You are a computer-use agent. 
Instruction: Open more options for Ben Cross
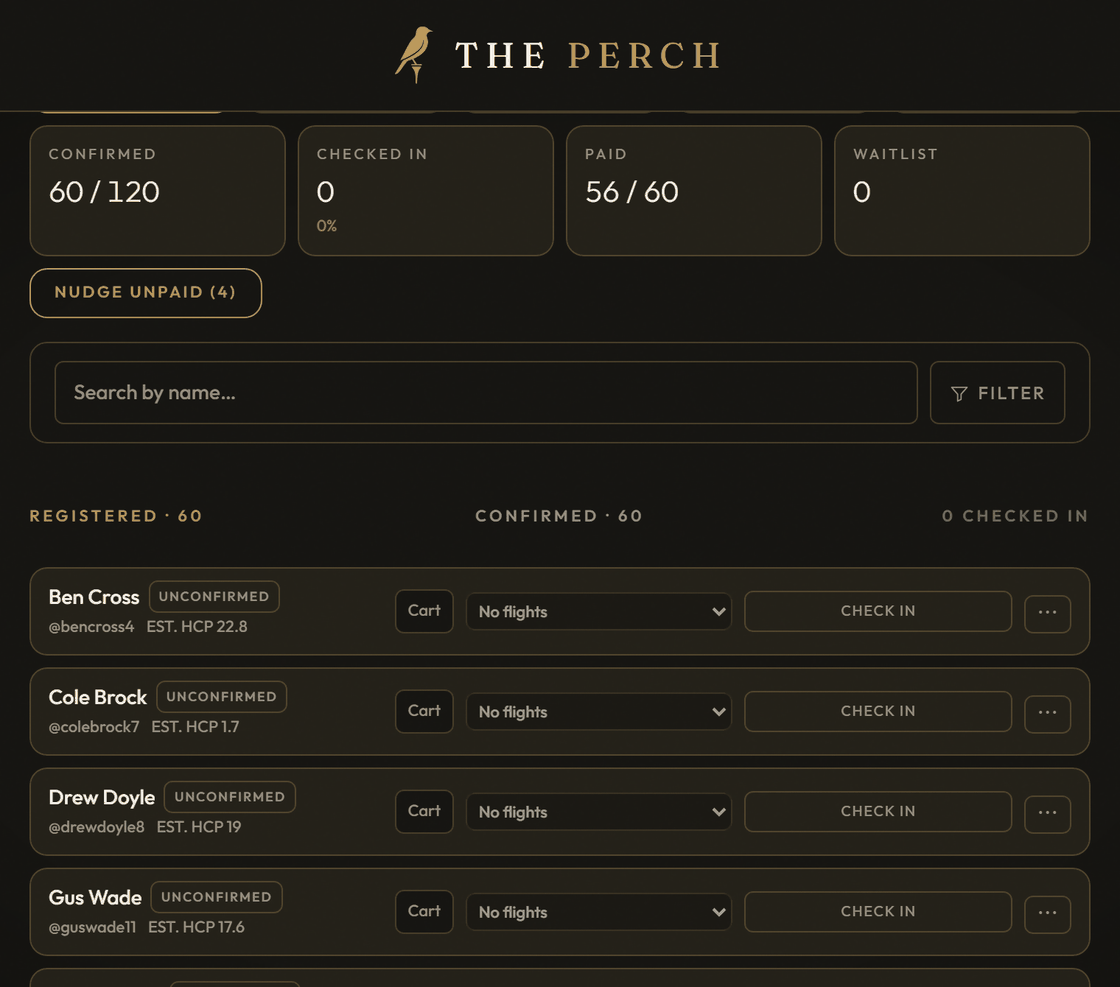point(1047,613)
